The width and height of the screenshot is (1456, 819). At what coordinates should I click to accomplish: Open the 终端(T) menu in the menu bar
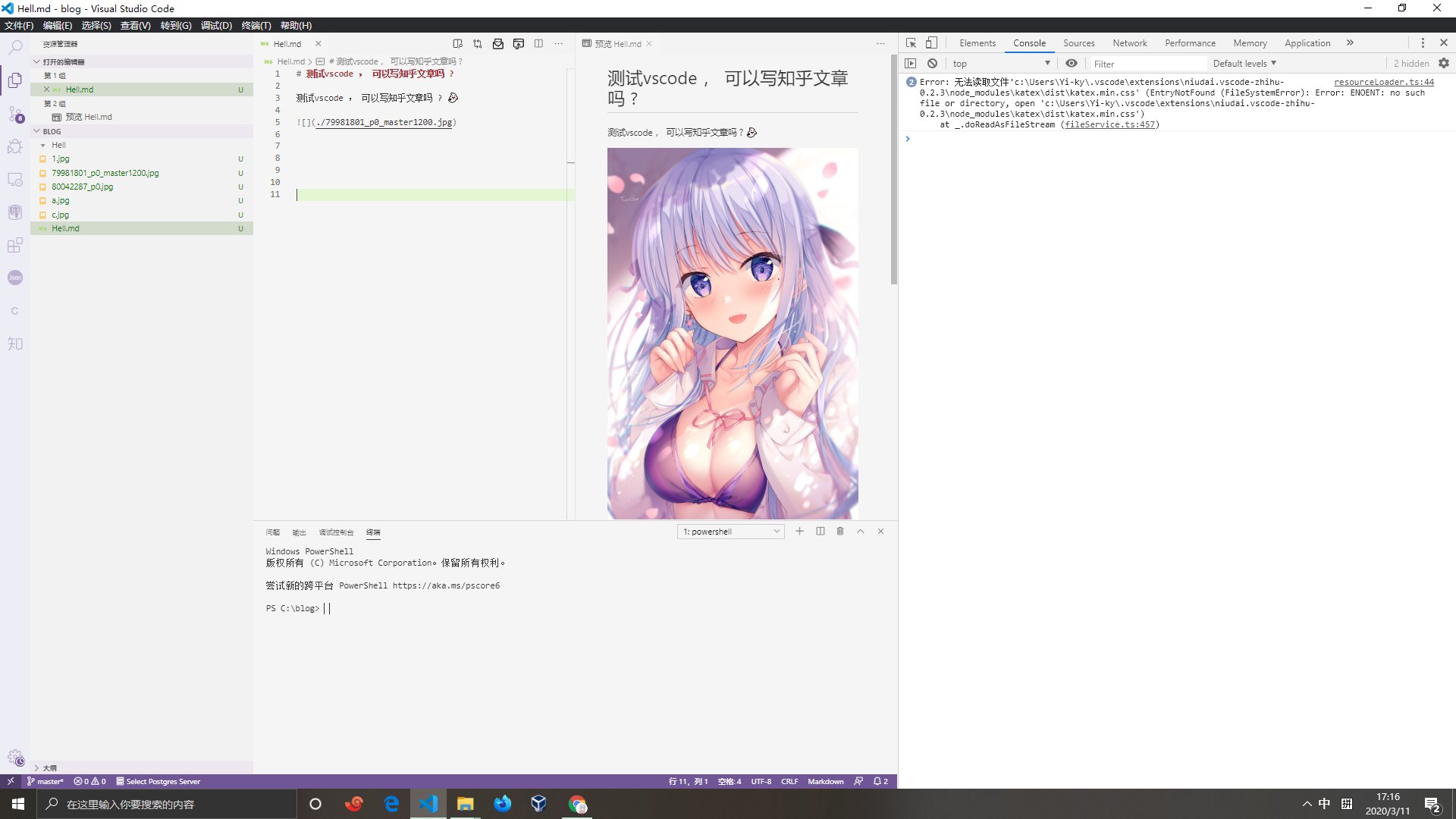point(256,25)
